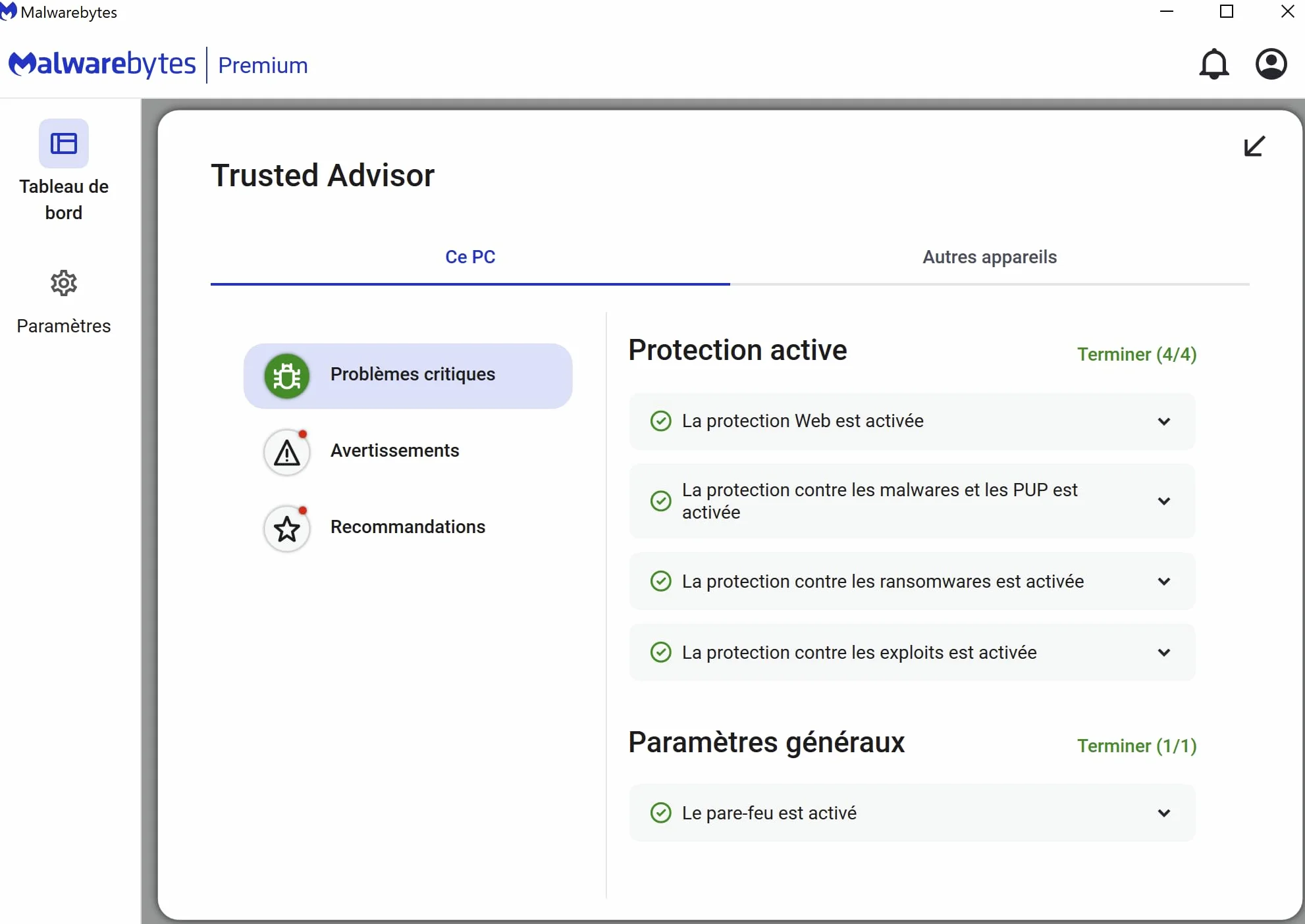
Task: Maximize the Malwarebytes window
Action: pos(1226,12)
